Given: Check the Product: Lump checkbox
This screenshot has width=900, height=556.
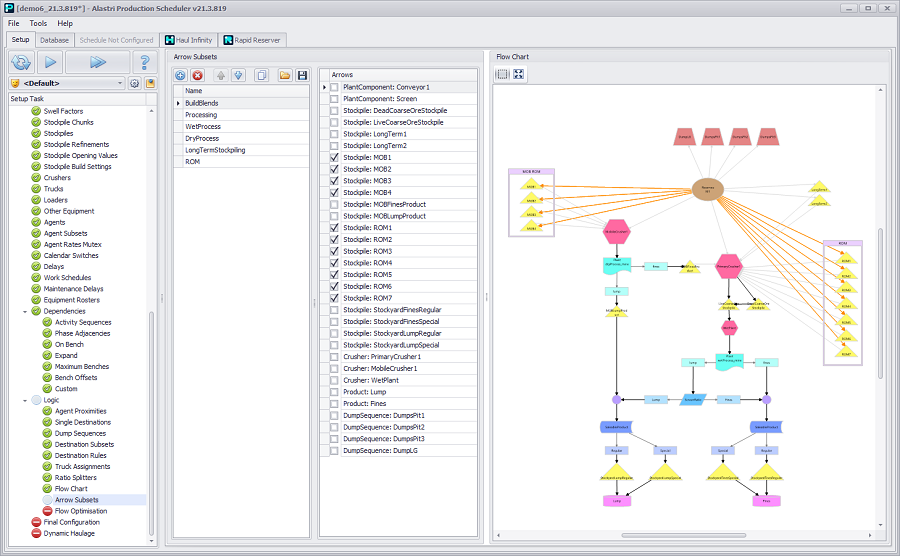Looking at the screenshot, I should (334, 392).
